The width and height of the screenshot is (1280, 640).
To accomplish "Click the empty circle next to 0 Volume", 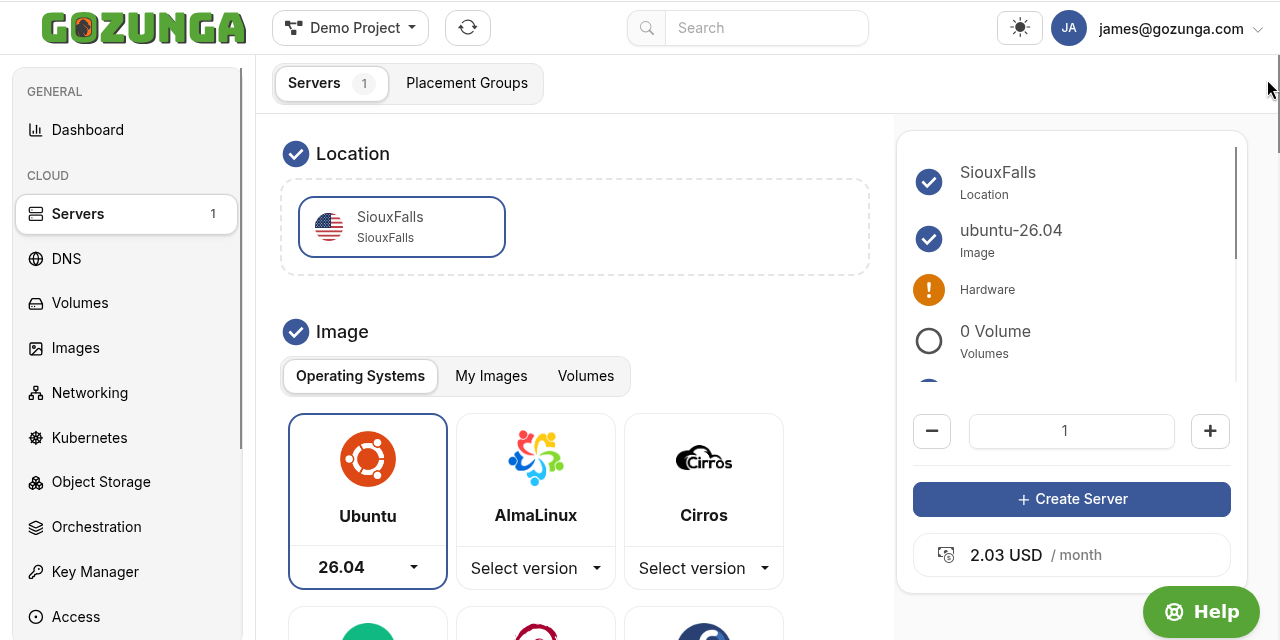I will pos(929,341).
